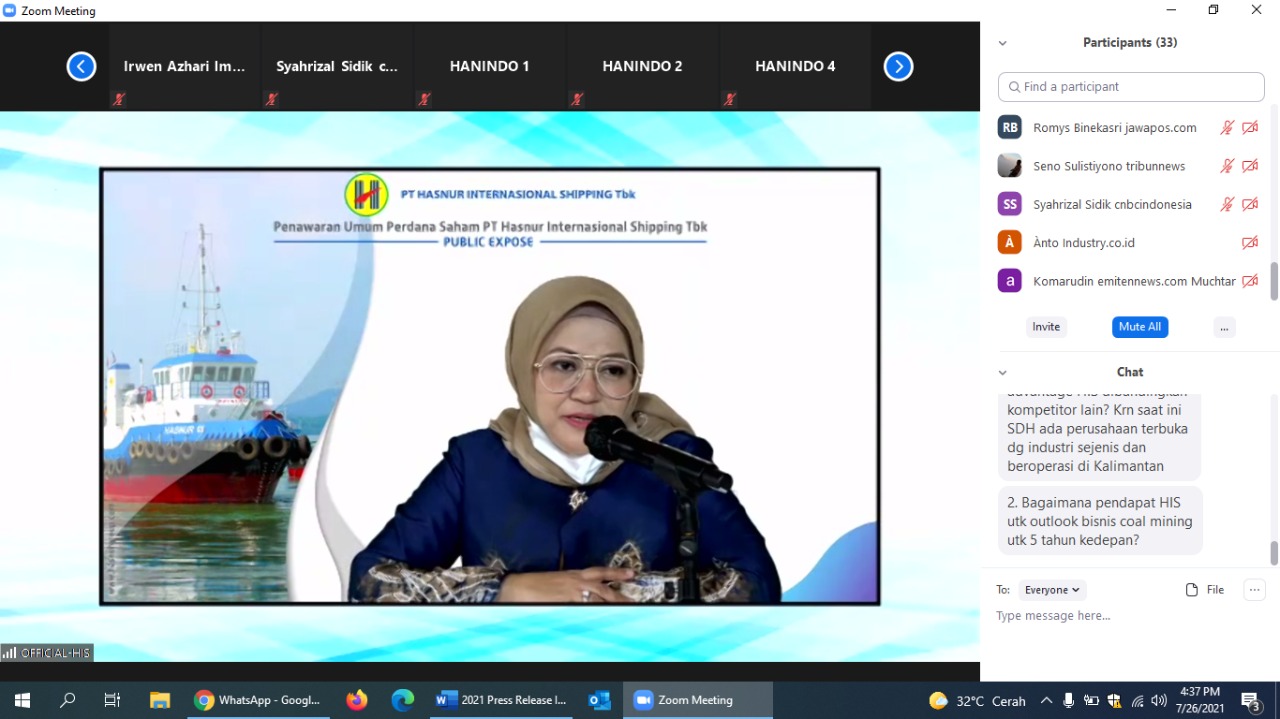Click the "..." menu next to the File button
The width and height of the screenshot is (1280, 719).
(x=1254, y=589)
